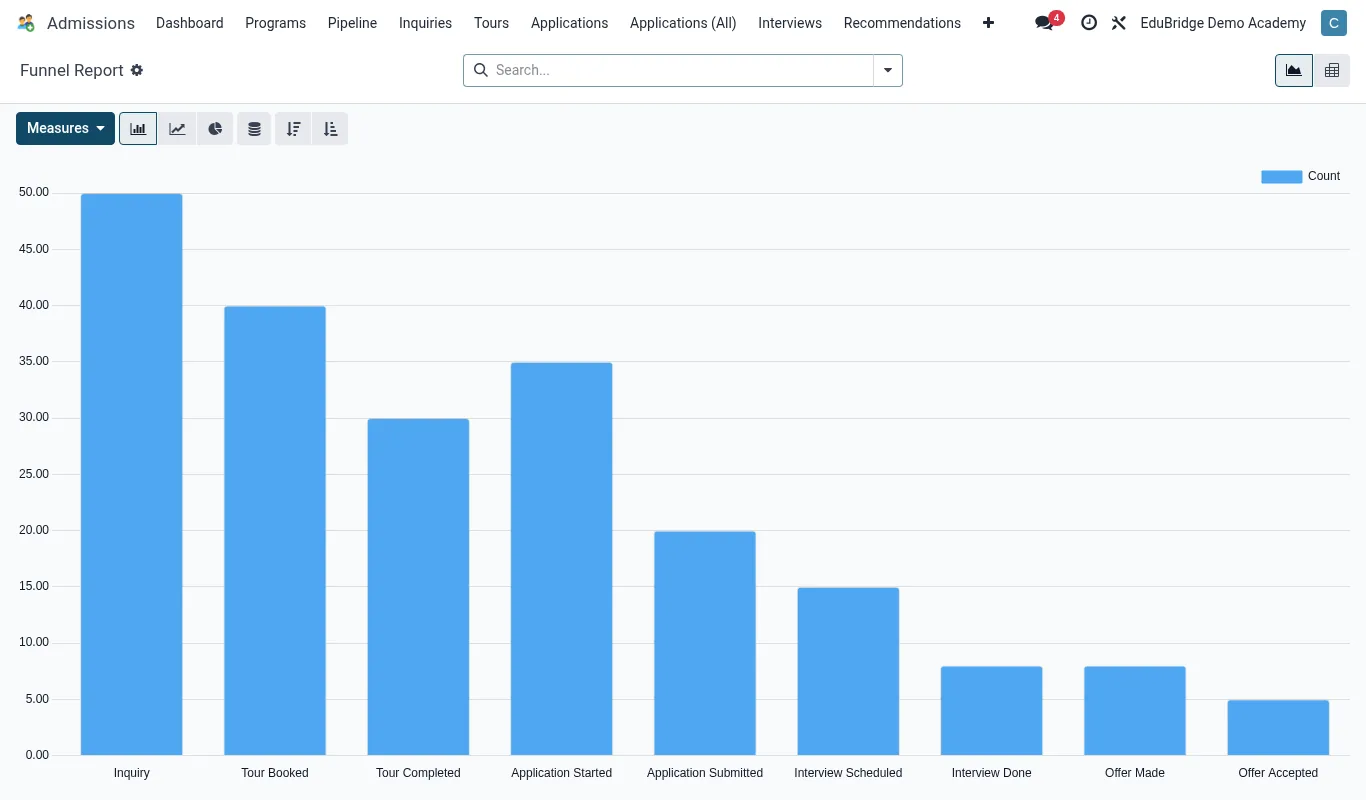Click the 50.00 y-axis value
Viewport: 1366px width, 800px height.
(34, 192)
